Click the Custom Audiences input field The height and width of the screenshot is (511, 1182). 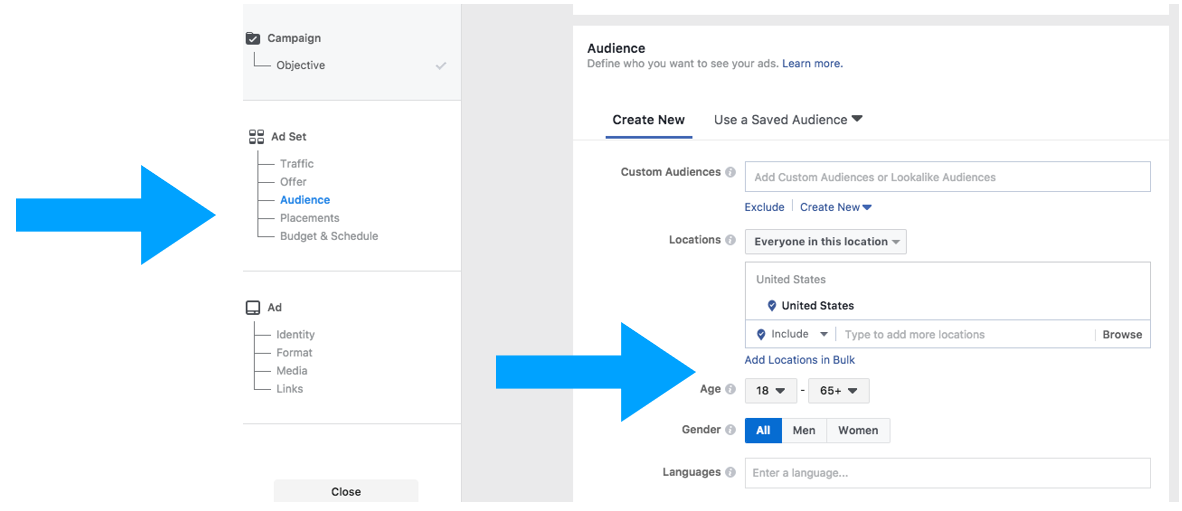(x=948, y=177)
